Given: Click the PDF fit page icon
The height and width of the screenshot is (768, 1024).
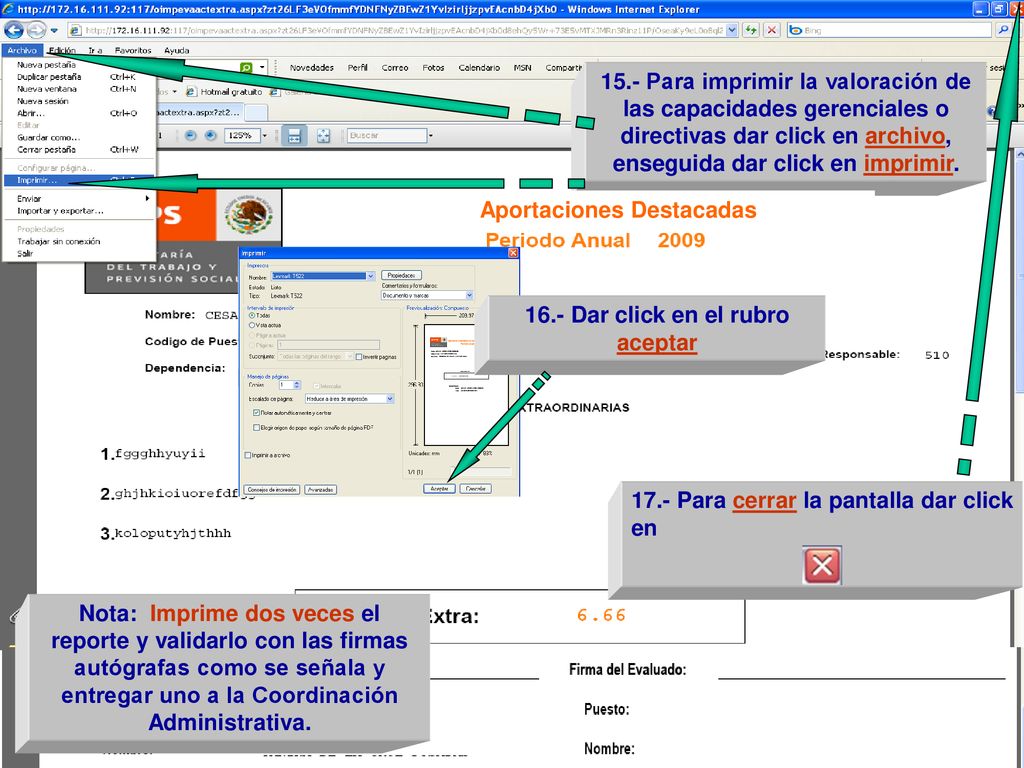Looking at the screenshot, I should click(x=323, y=136).
